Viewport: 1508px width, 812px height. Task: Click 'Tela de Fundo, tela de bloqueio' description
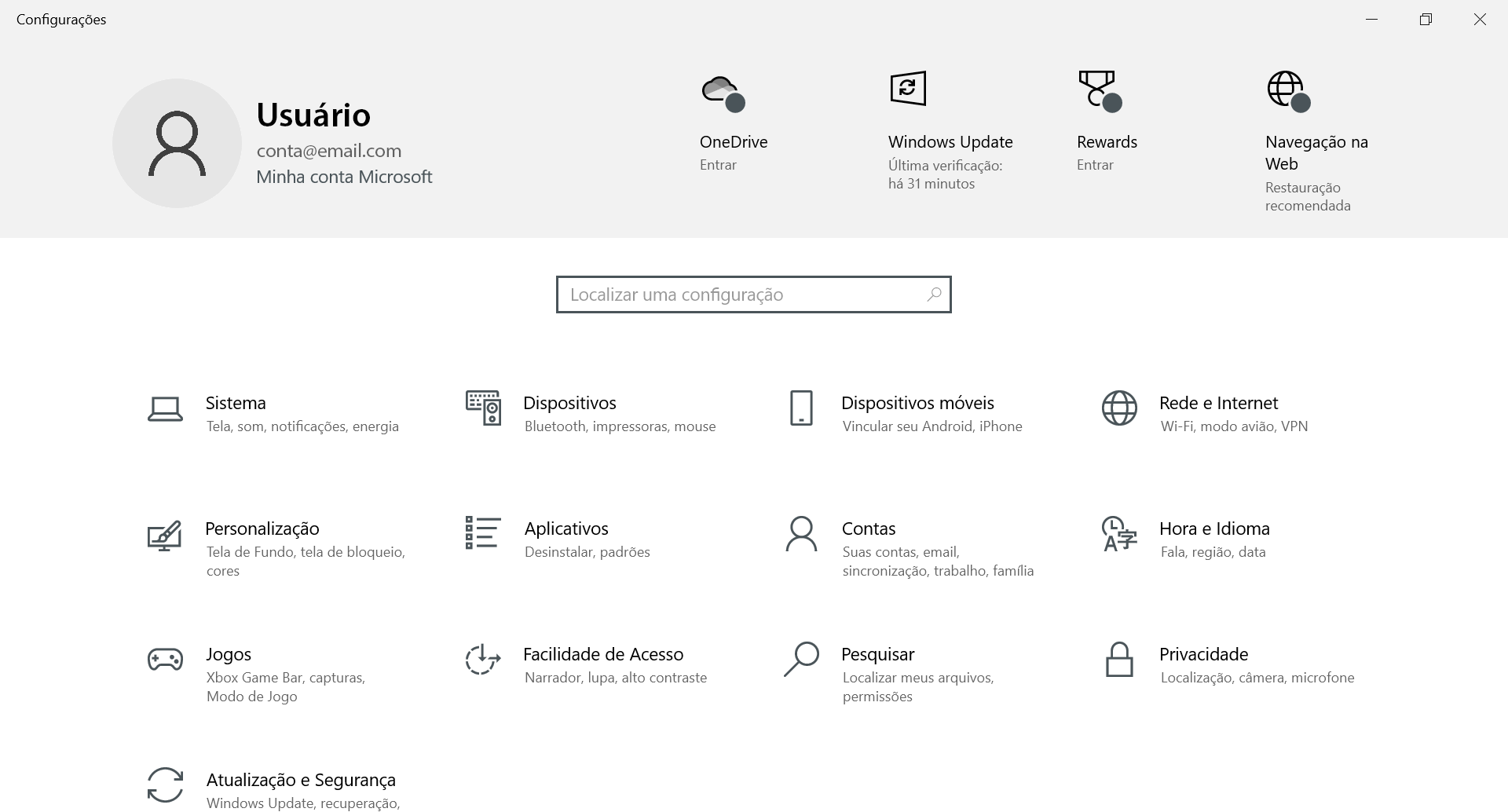tap(305, 552)
